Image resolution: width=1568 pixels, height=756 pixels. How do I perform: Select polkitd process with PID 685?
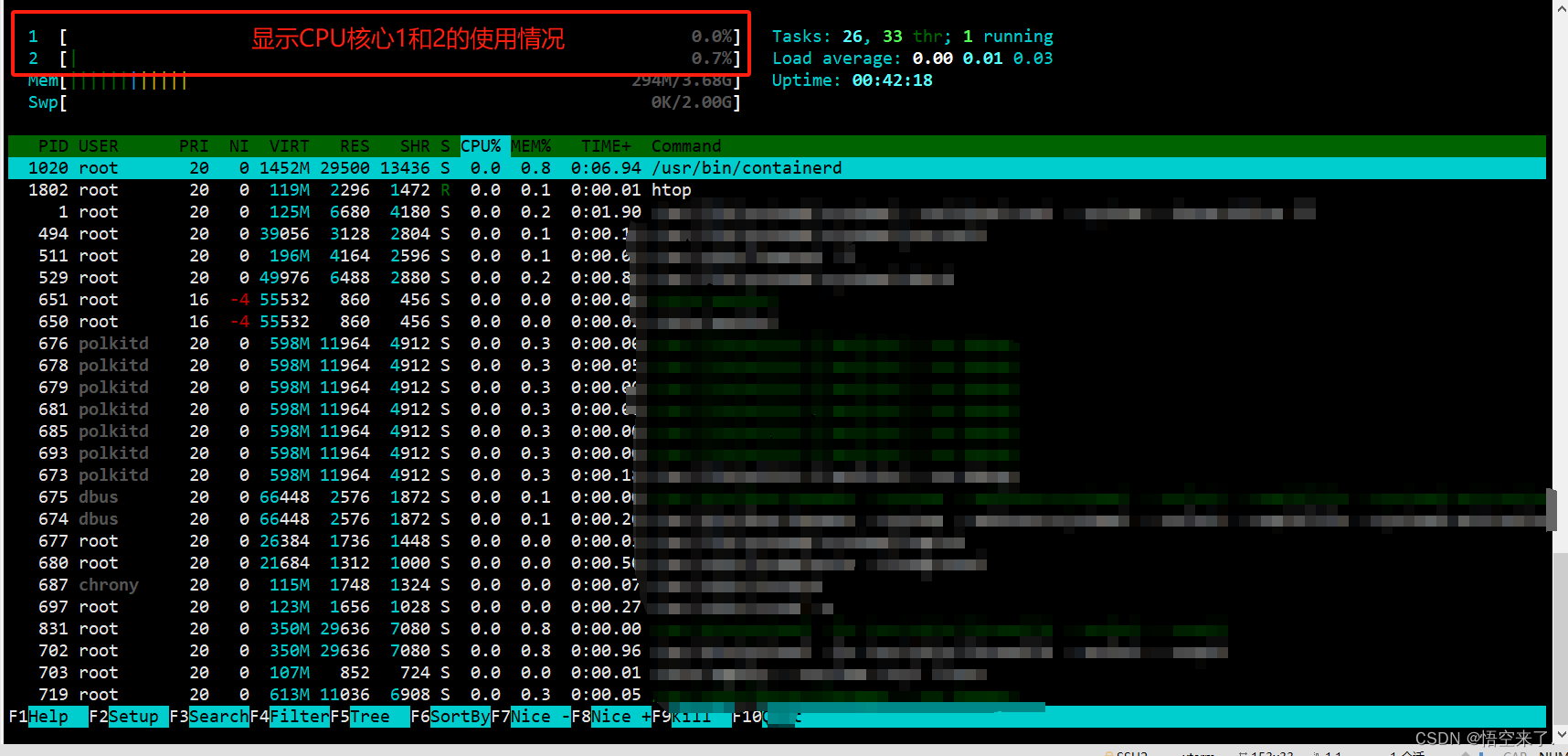coord(777,431)
